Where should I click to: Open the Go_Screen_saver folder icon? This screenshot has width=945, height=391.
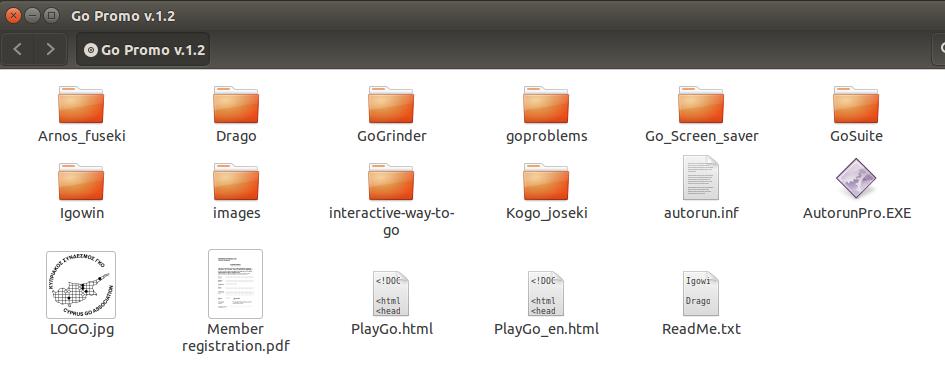pos(702,105)
